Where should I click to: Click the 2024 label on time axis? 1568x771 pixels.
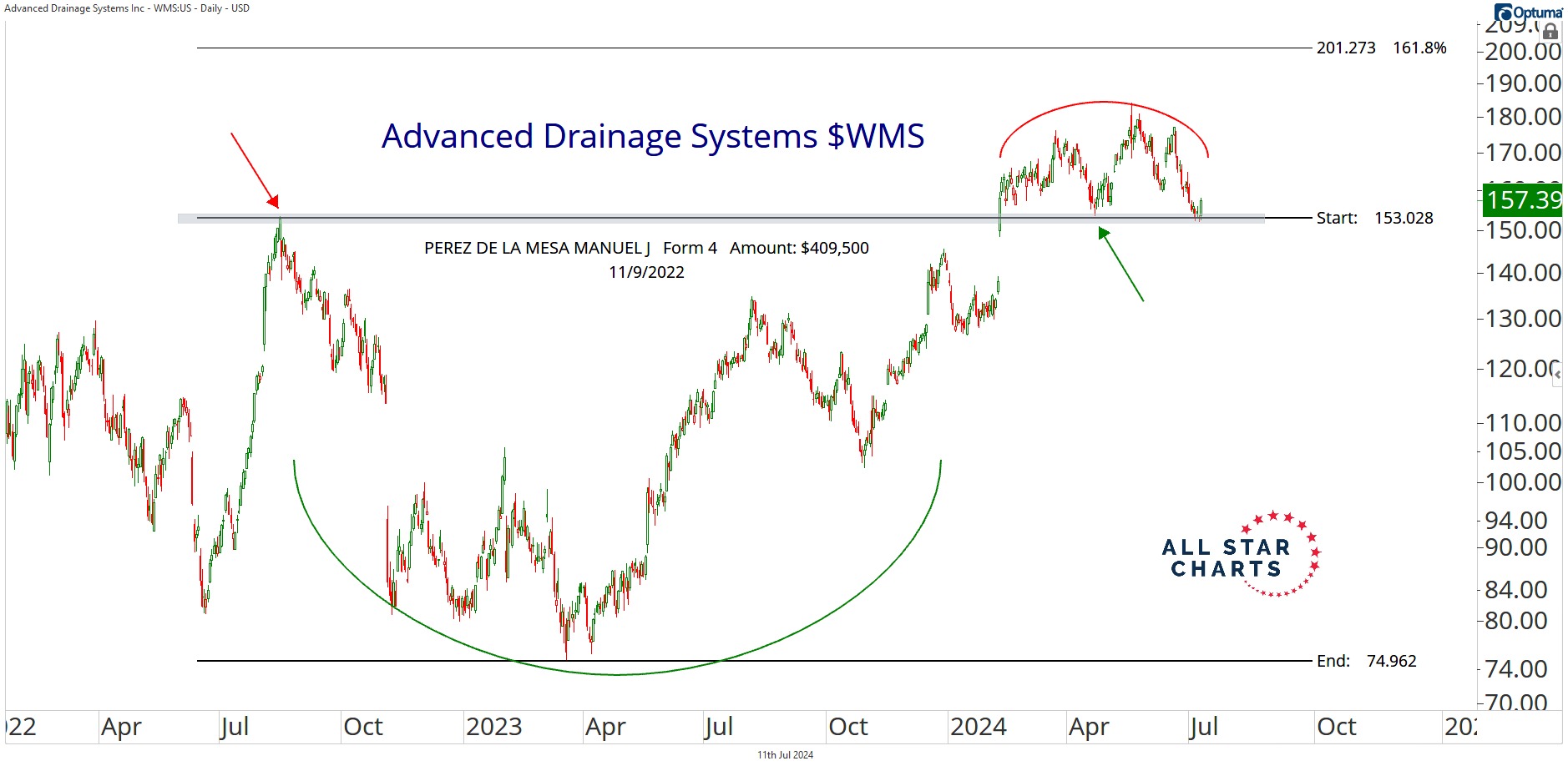pyautogui.click(x=978, y=727)
